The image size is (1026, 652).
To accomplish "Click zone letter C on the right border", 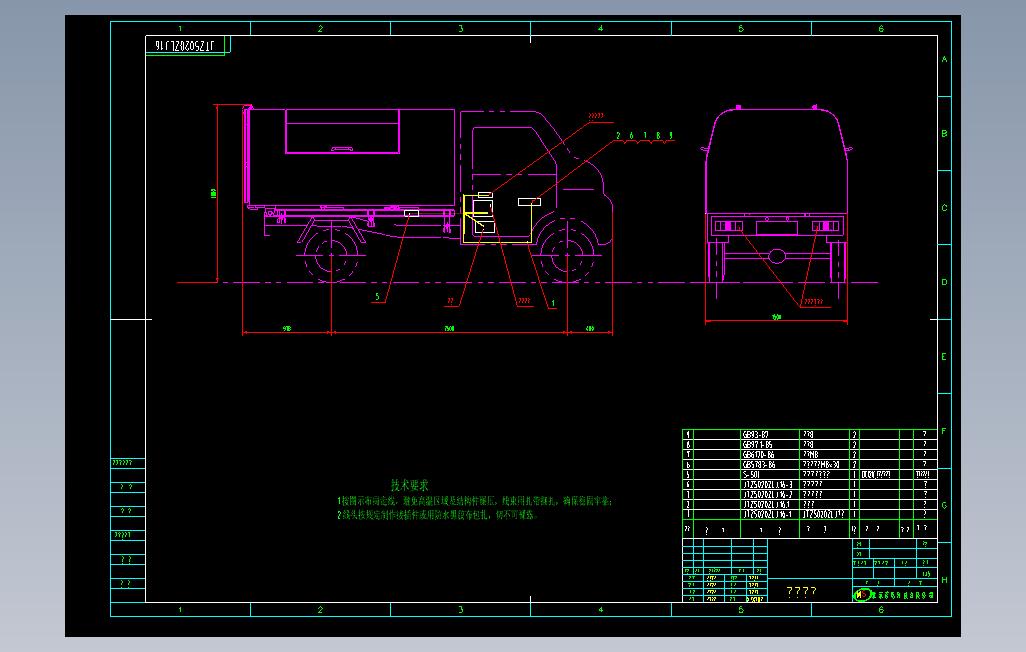I will [944, 208].
